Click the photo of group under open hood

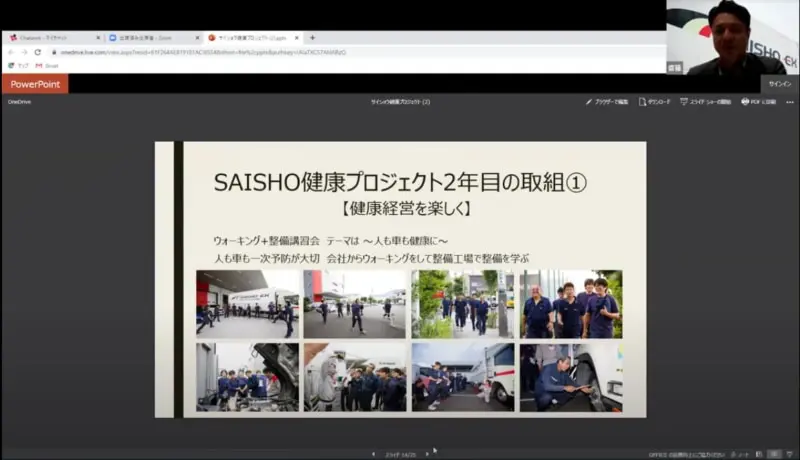(247, 377)
